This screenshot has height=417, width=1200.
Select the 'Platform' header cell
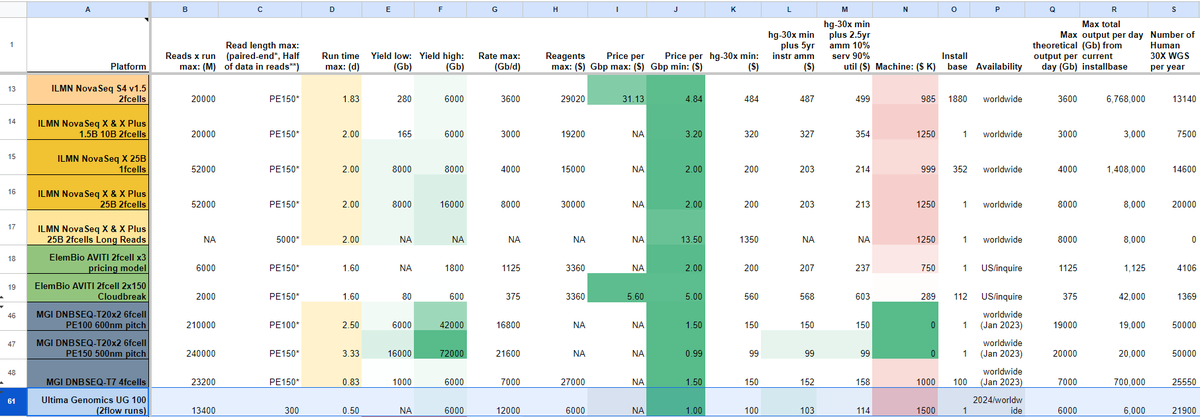[x=88, y=46]
